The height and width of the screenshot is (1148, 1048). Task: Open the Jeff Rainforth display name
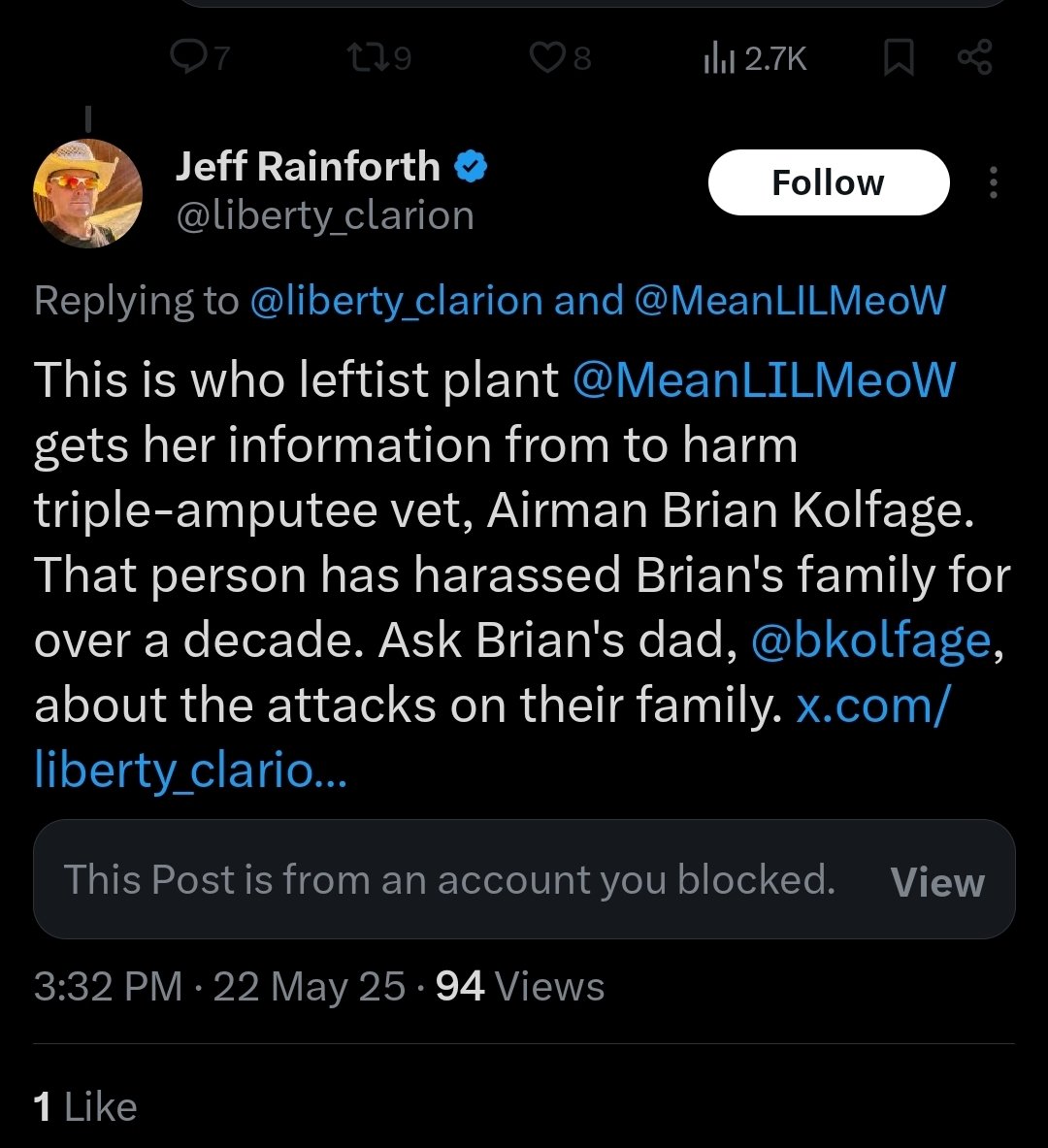click(308, 167)
